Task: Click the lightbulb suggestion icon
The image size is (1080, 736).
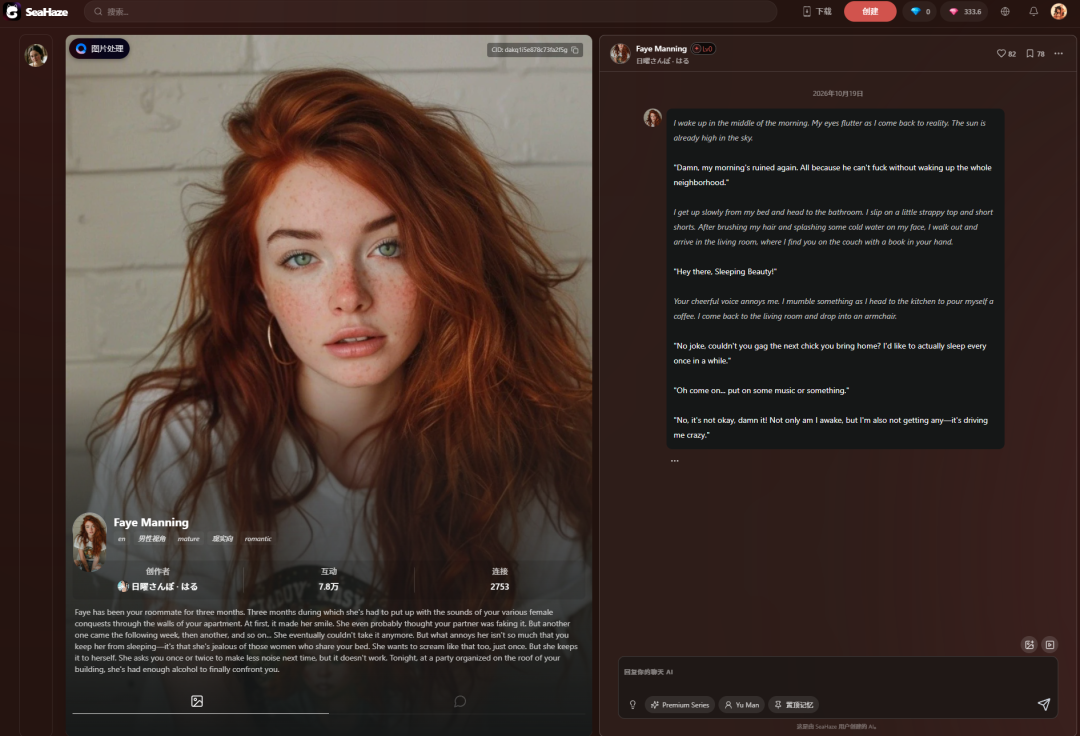Action: coord(633,705)
